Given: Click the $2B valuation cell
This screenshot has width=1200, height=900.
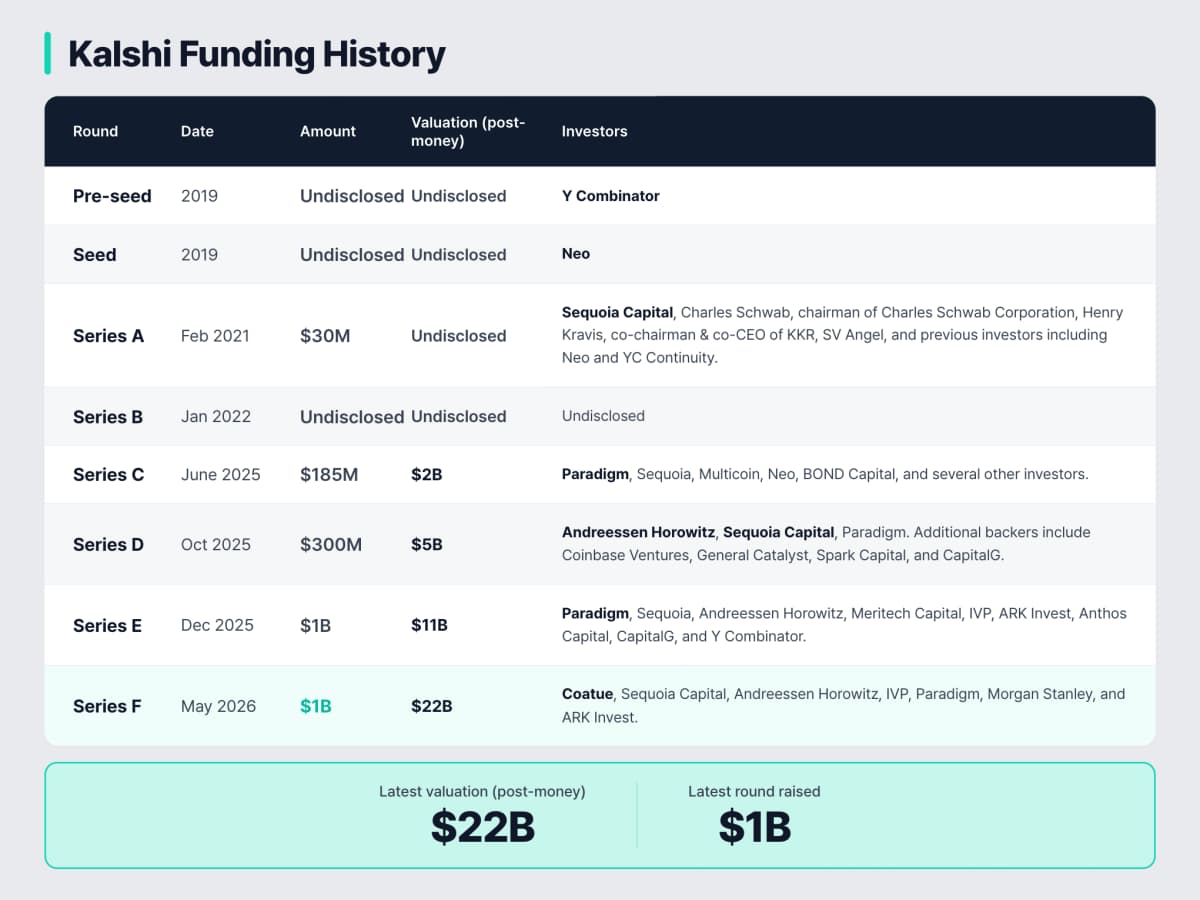Looking at the screenshot, I should point(426,475).
